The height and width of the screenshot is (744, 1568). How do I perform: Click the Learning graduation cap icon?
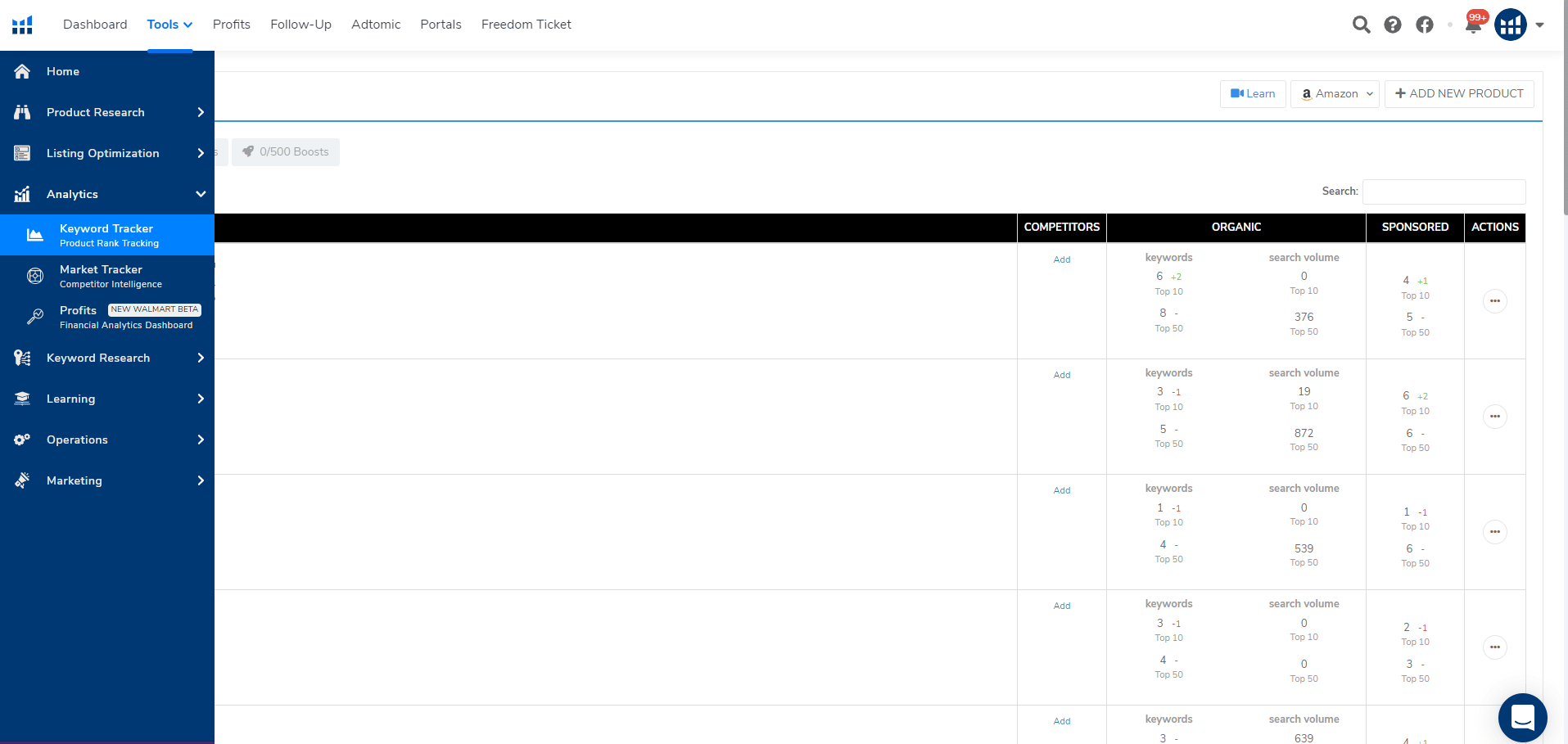22,399
